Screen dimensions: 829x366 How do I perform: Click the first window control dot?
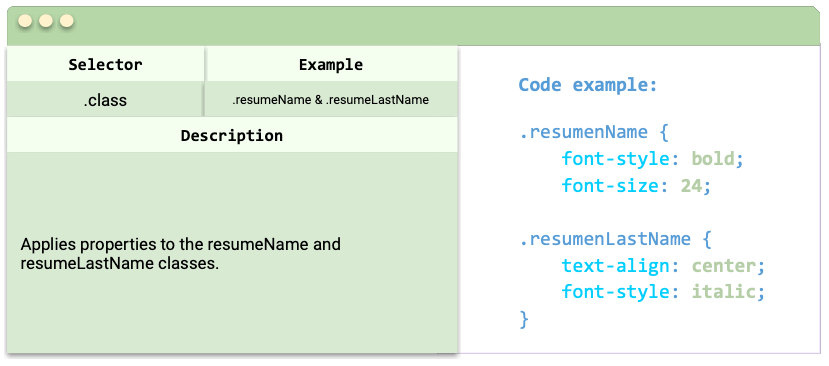25,21
